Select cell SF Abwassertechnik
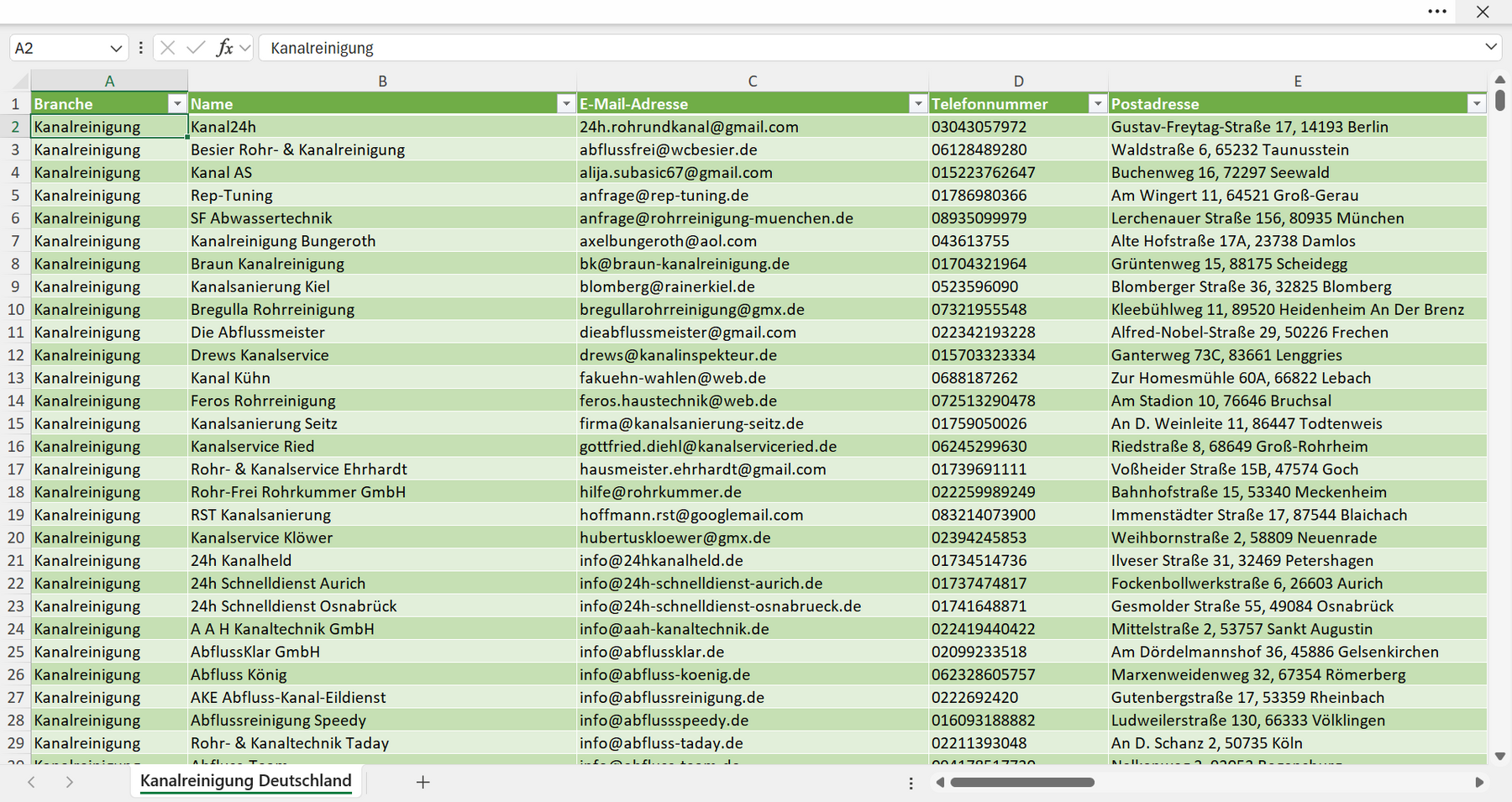 pyautogui.click(x=382, y=218)
